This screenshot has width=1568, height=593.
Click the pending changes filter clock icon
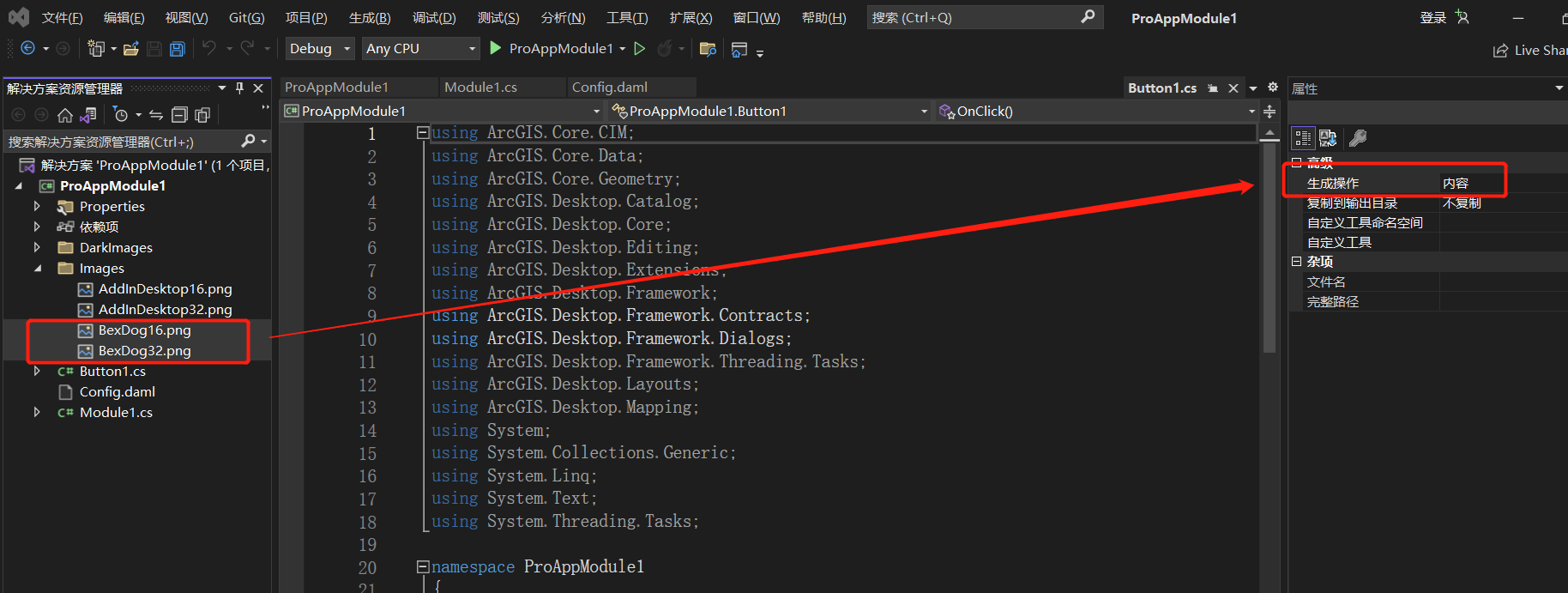tap(121, 115)
